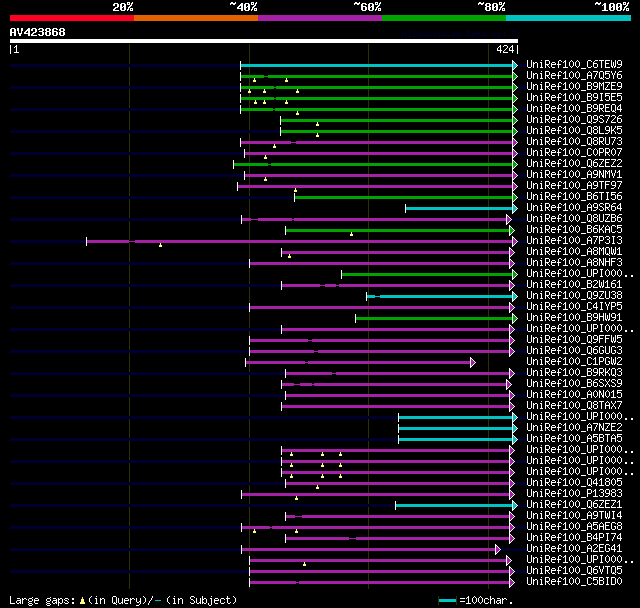Image resolution: width=640 pixels, height=608 pixels.
Task: Click the UniRef100_Q6ZEZ2 label
Action: click(x=574, y=164)
